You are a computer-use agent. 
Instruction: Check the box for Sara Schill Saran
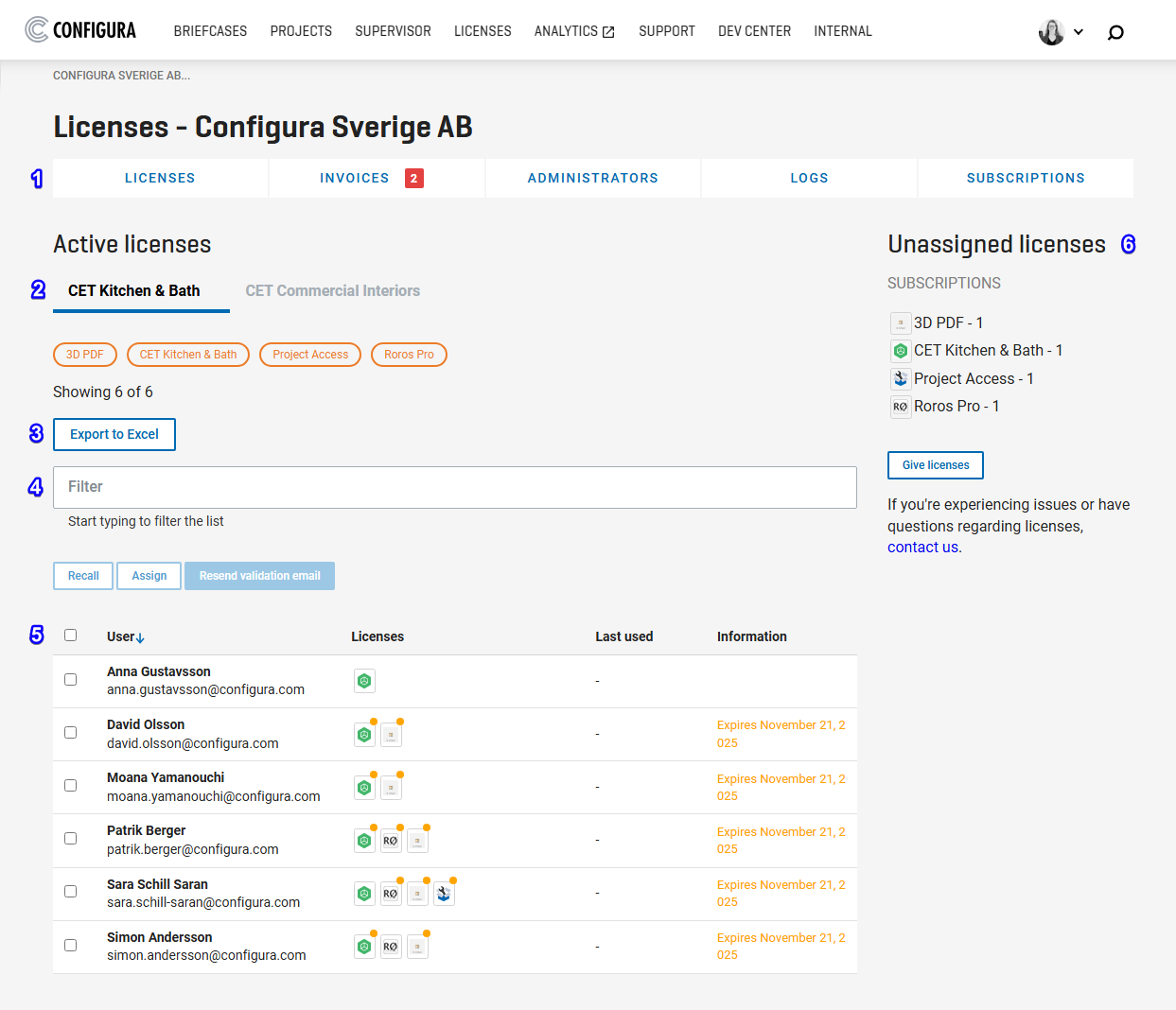pos(70,892)
